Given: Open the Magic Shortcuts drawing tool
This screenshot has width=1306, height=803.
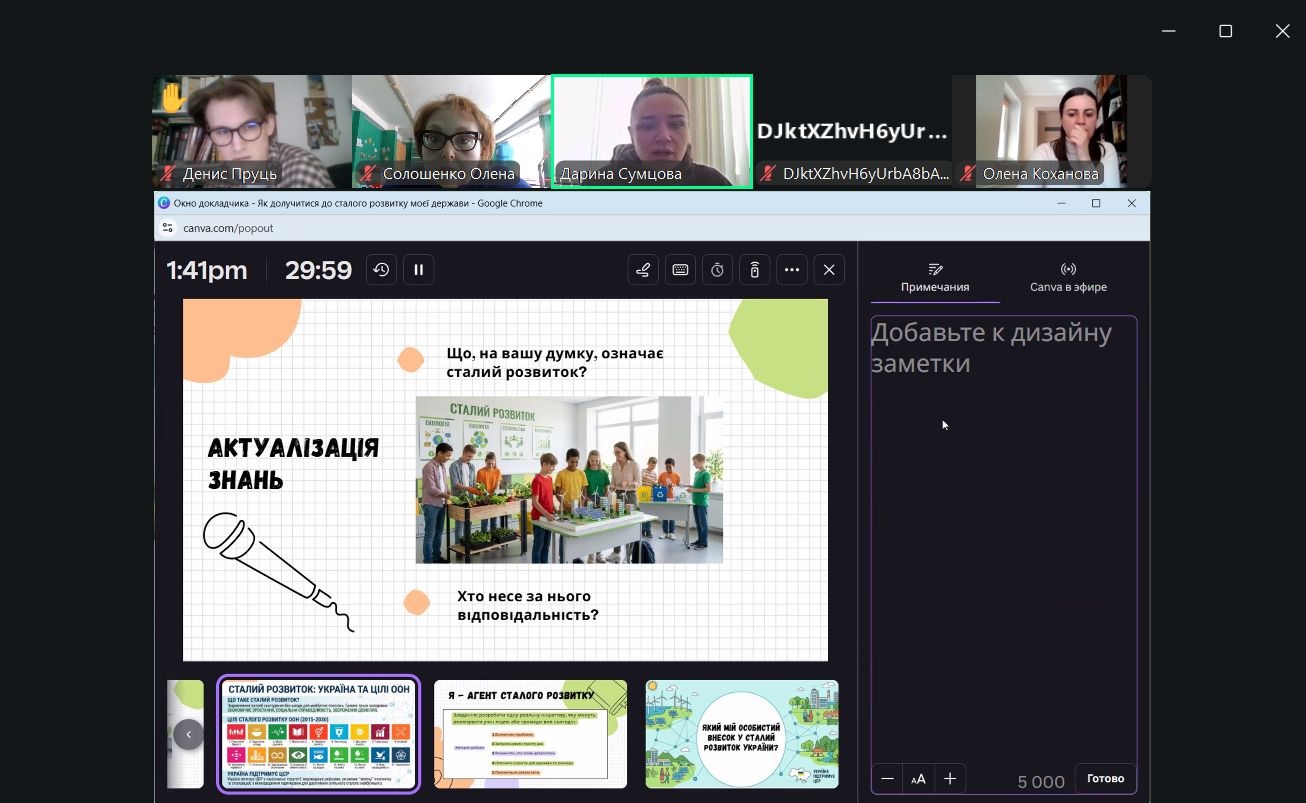Looking at the screenshot, I should [x=643, y=270].
